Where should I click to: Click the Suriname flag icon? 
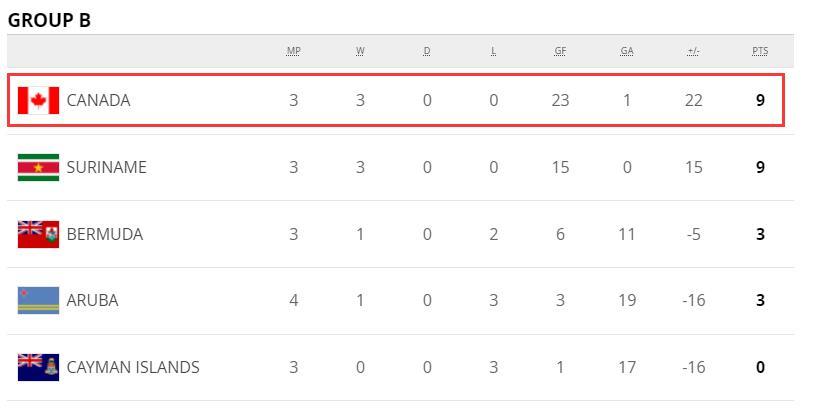tap(38, 167)
